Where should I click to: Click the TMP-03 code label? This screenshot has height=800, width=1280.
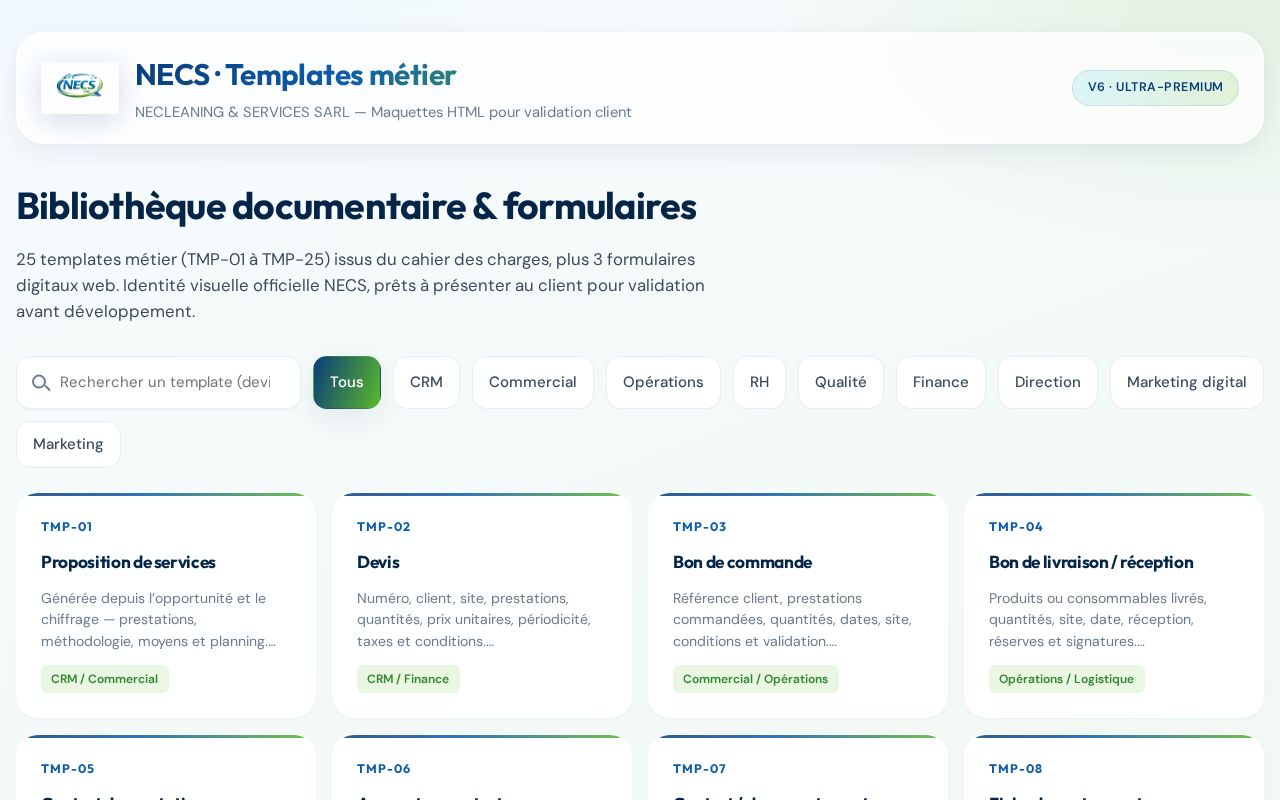pos(700,527)
